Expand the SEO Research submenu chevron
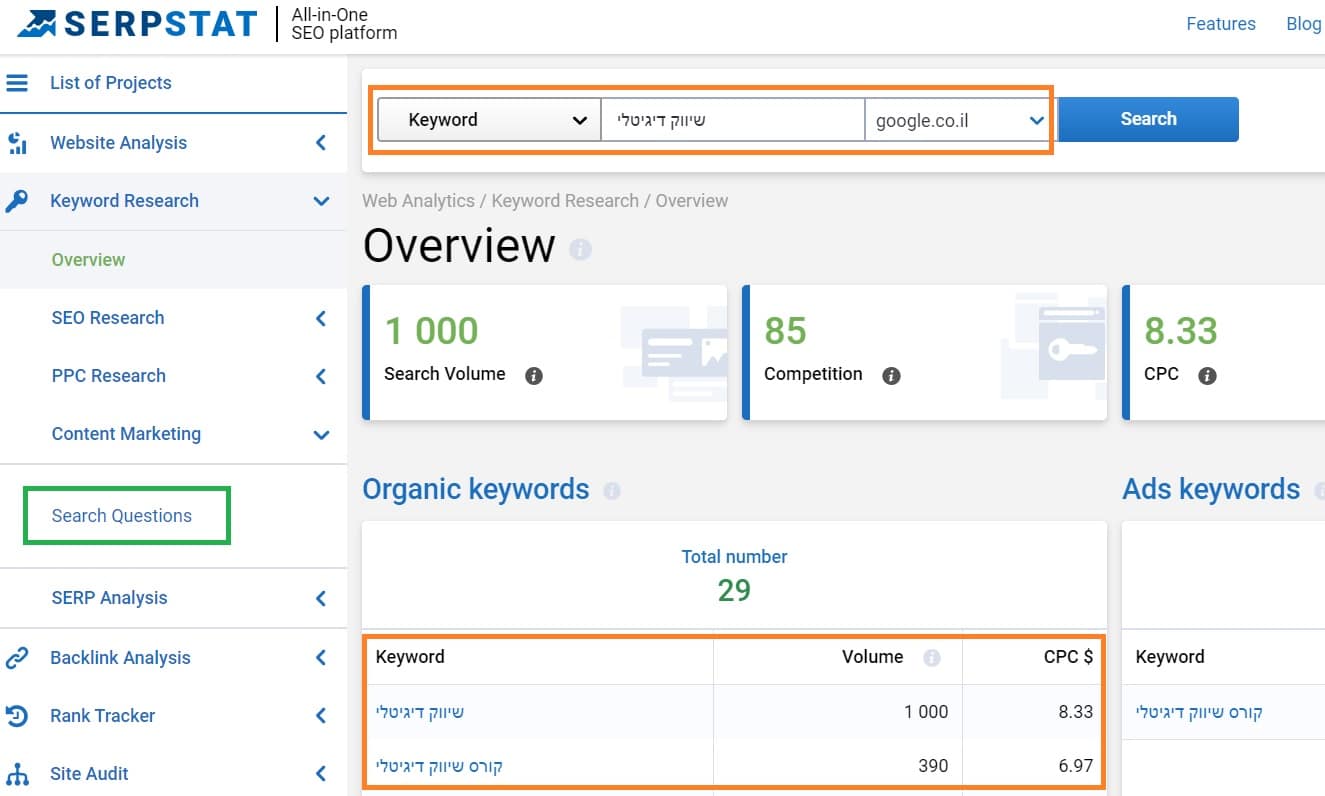This screenshot has width=1325, height=796. point(321,318)
